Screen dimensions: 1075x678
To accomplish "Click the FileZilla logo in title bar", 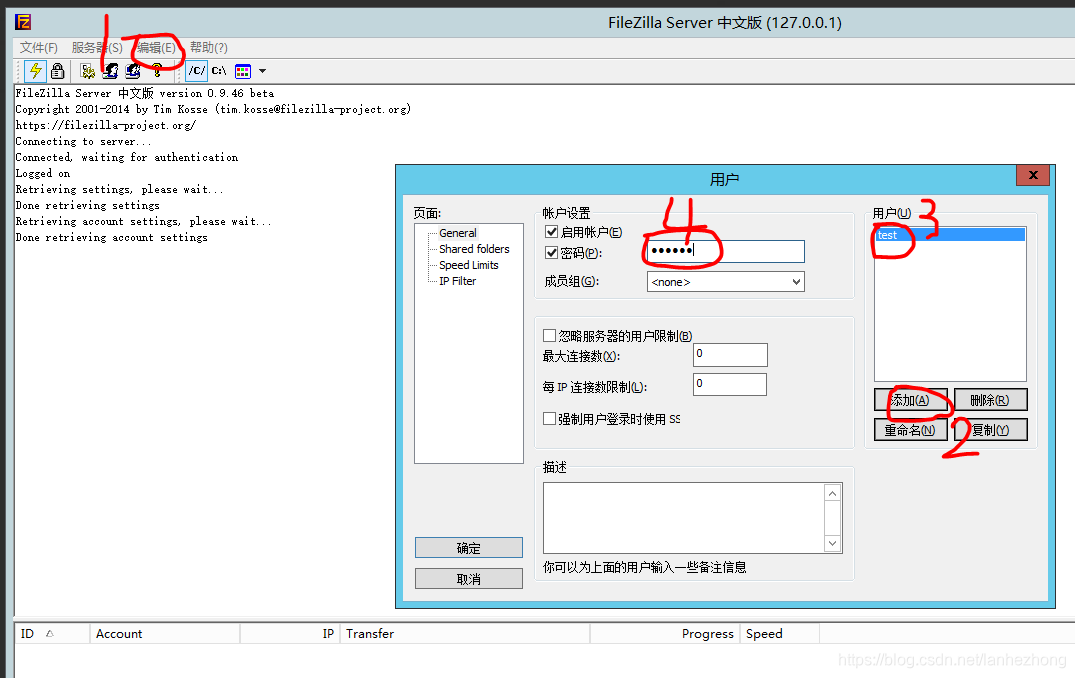I will click(23, 22).
